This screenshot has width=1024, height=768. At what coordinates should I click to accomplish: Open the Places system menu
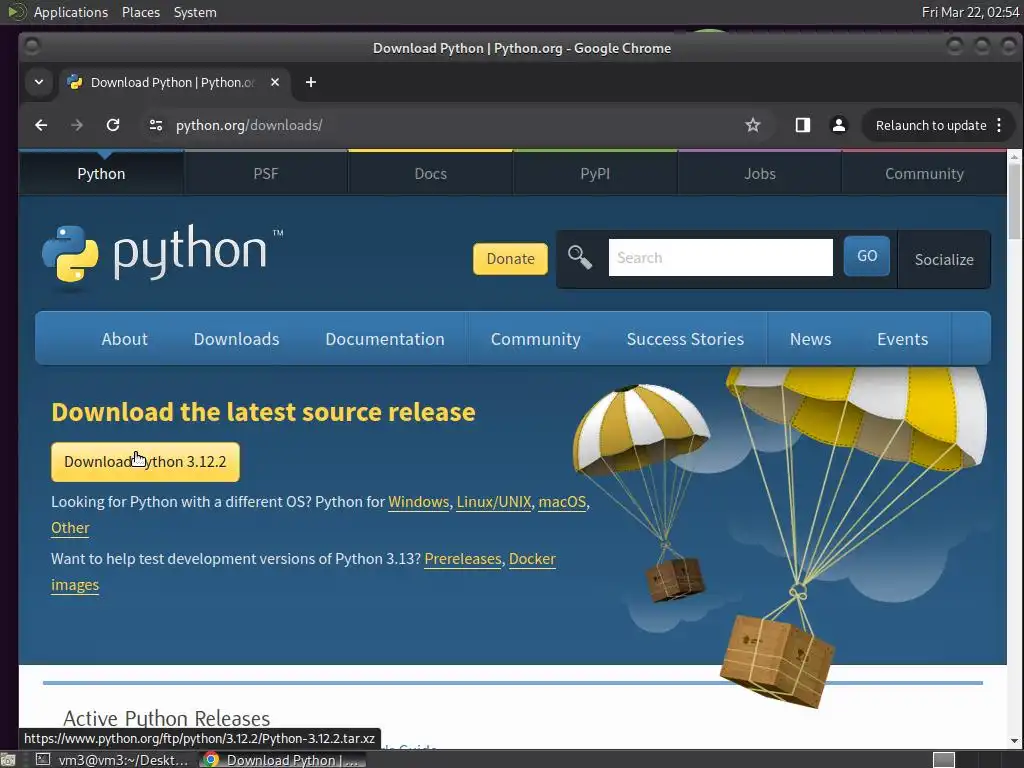(x=141, y=12)
